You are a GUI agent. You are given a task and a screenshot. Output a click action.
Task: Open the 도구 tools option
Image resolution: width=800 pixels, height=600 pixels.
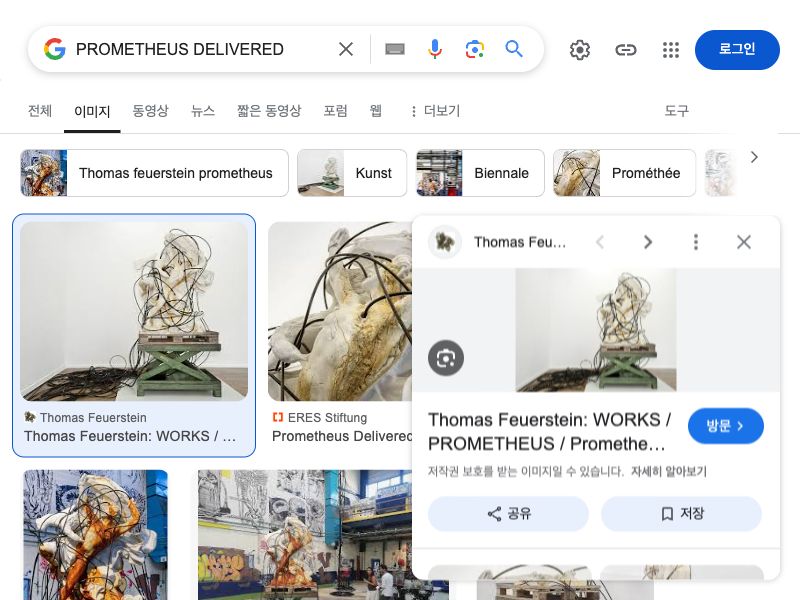tap(677, 111)
